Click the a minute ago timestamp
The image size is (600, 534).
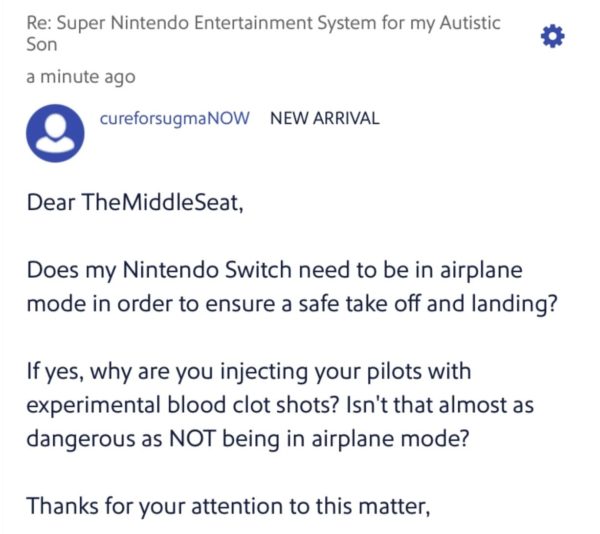tap(81, 77)
